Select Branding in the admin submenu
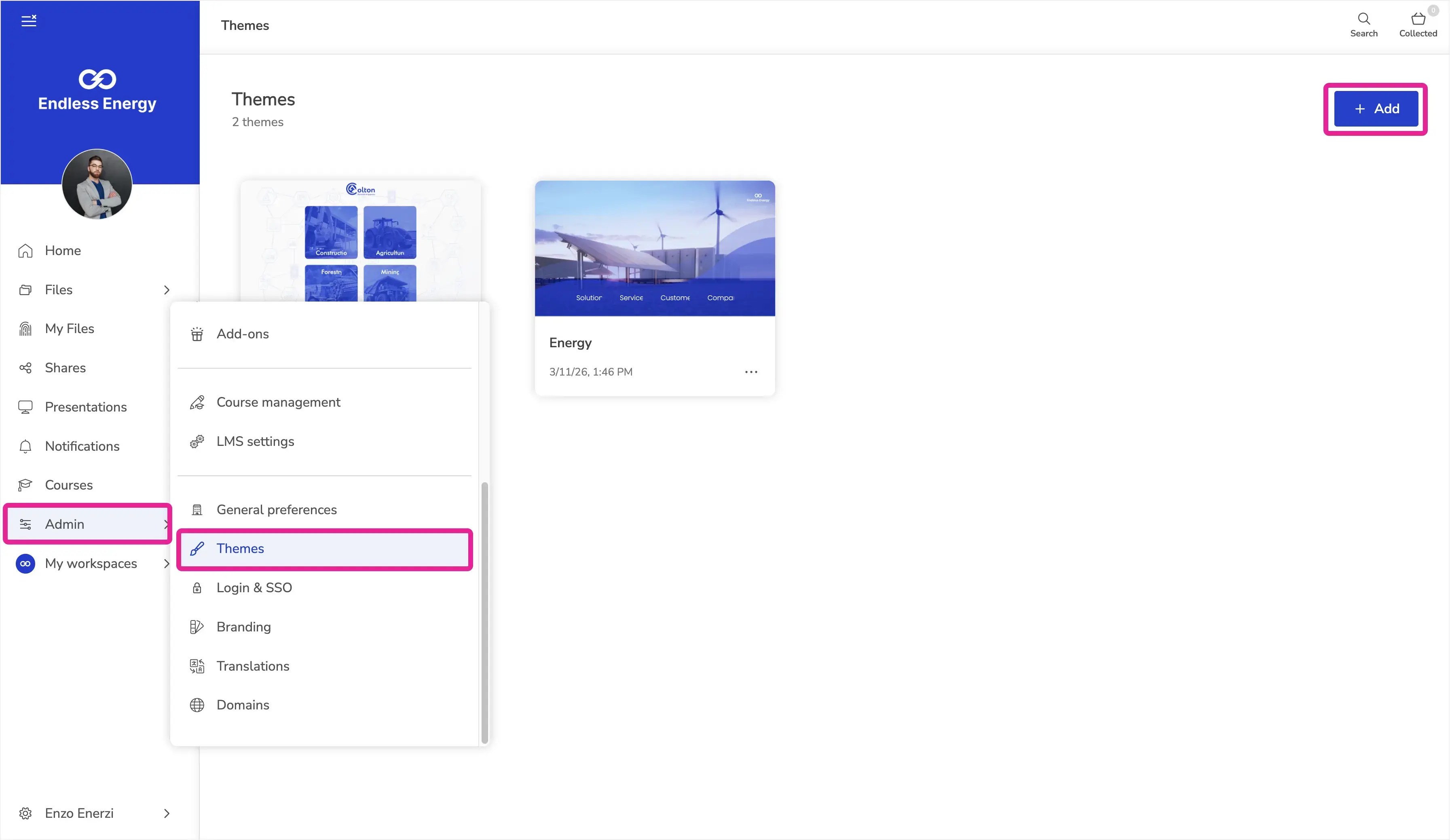 coord(243,627)
